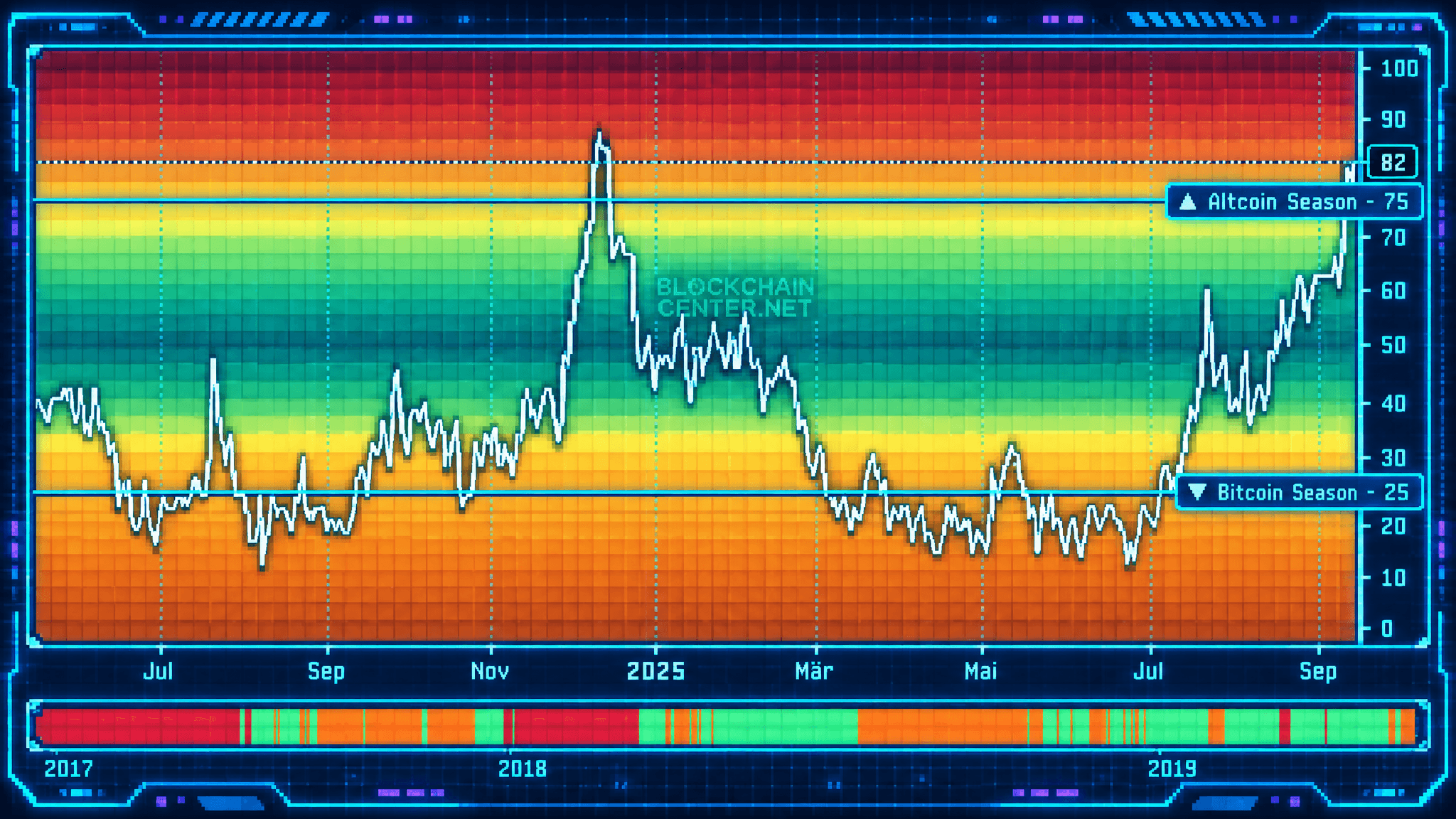
Task: Click the 2018 label under the range bar
Action: pos(523,769)
